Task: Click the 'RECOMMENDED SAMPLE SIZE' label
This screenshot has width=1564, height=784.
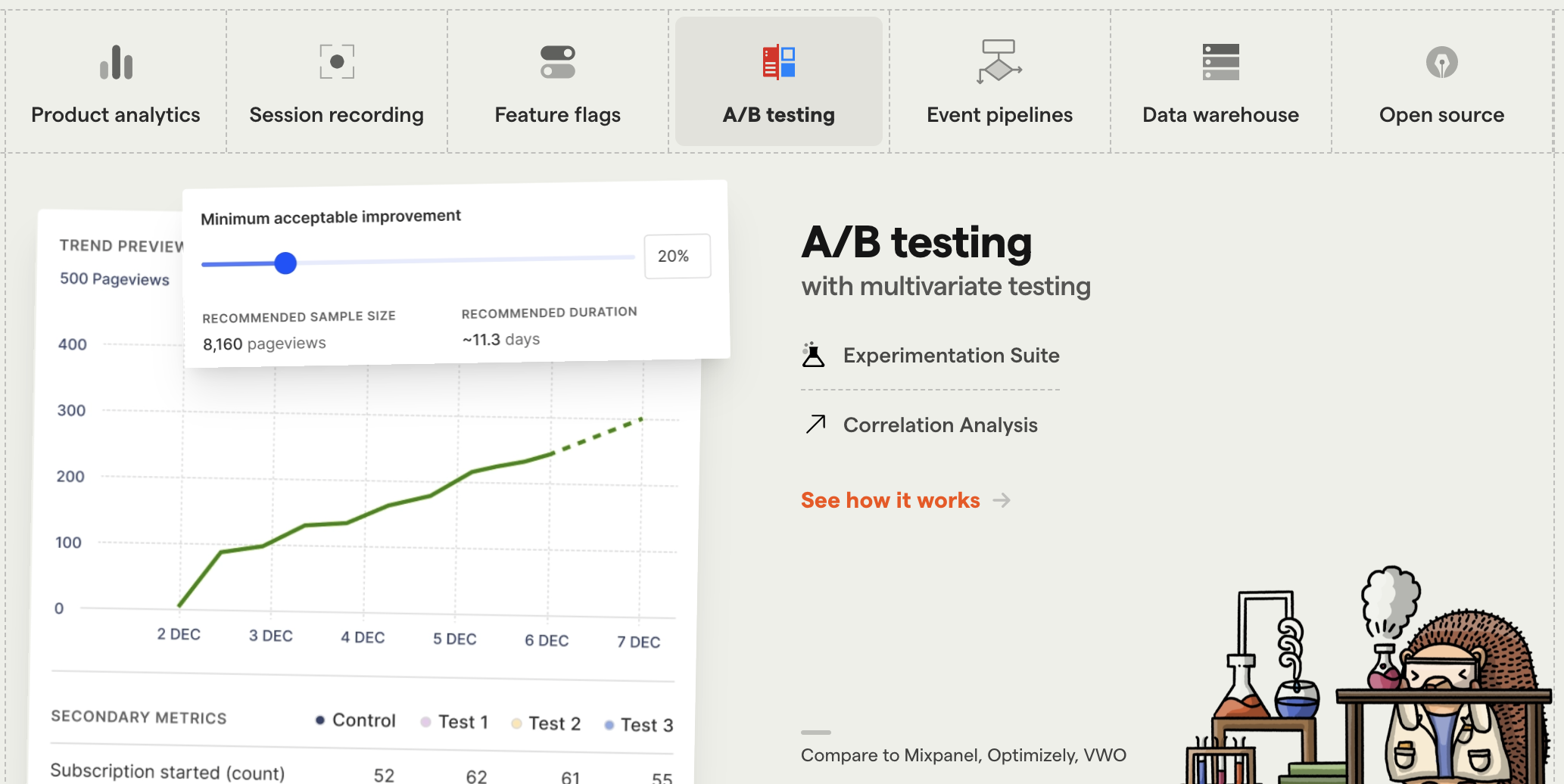Action: (x=299, y=316)
